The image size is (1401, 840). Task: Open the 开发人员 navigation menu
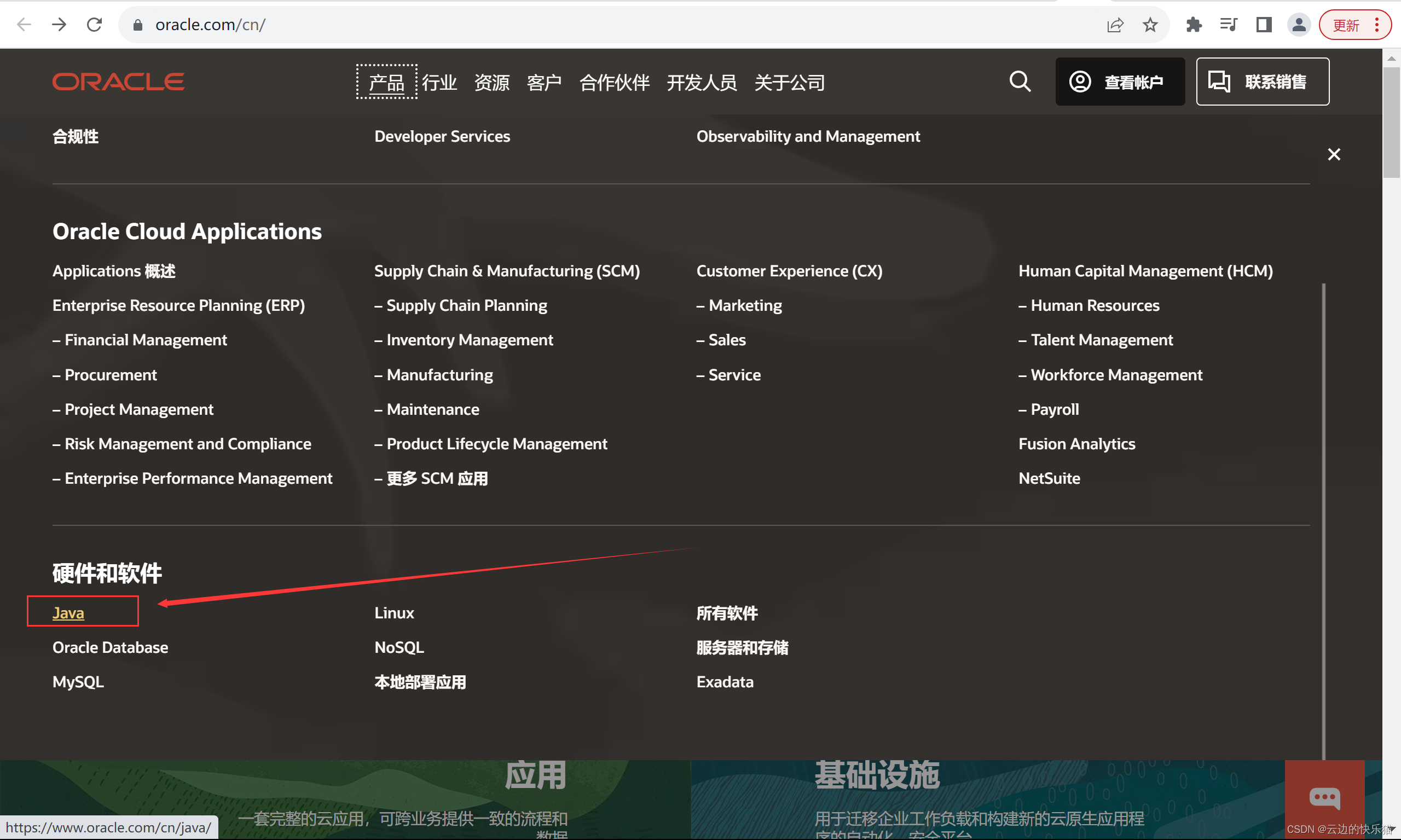[702, 83]
